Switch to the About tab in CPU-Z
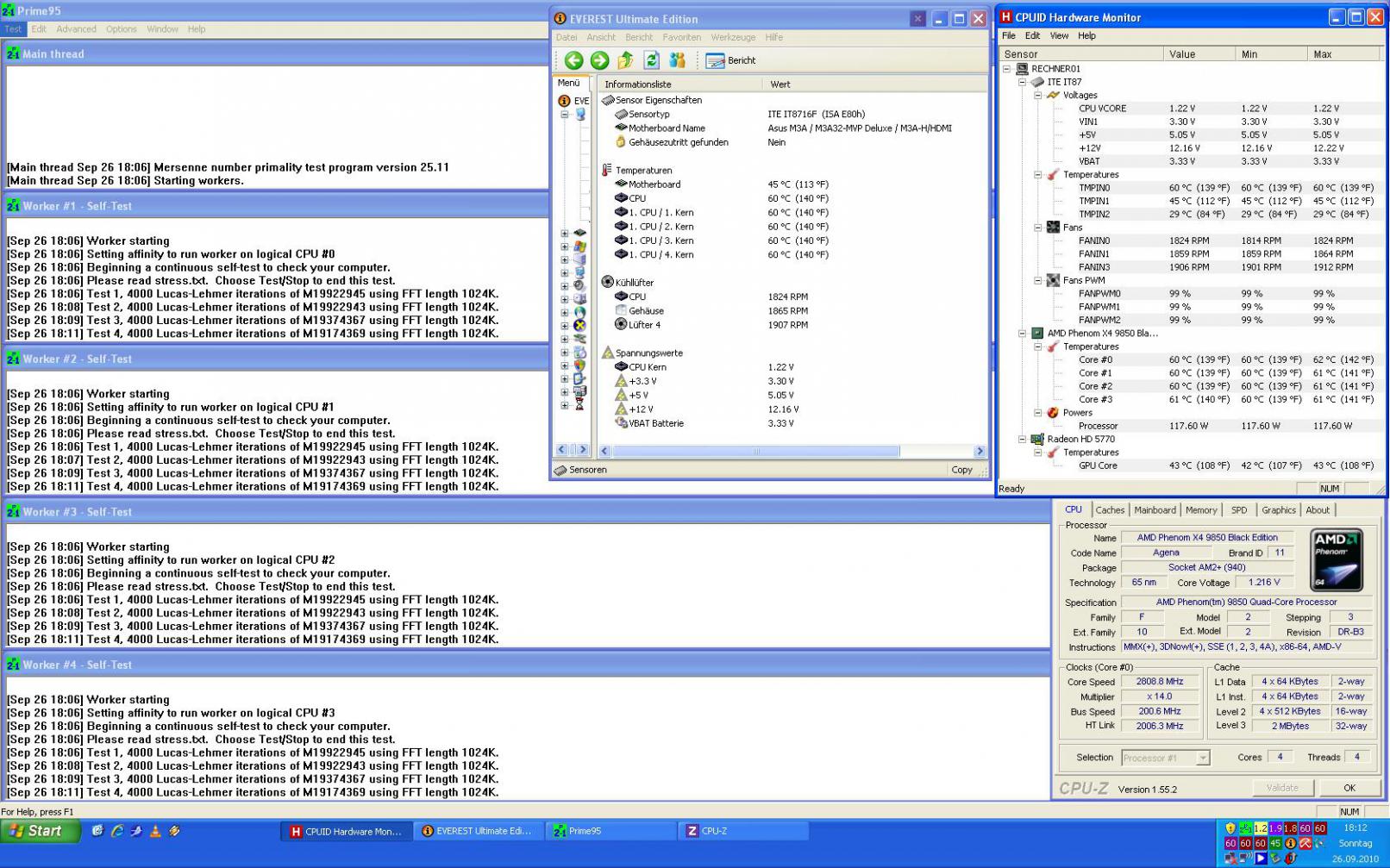 pyautogui.click(x=1318, y=510)
